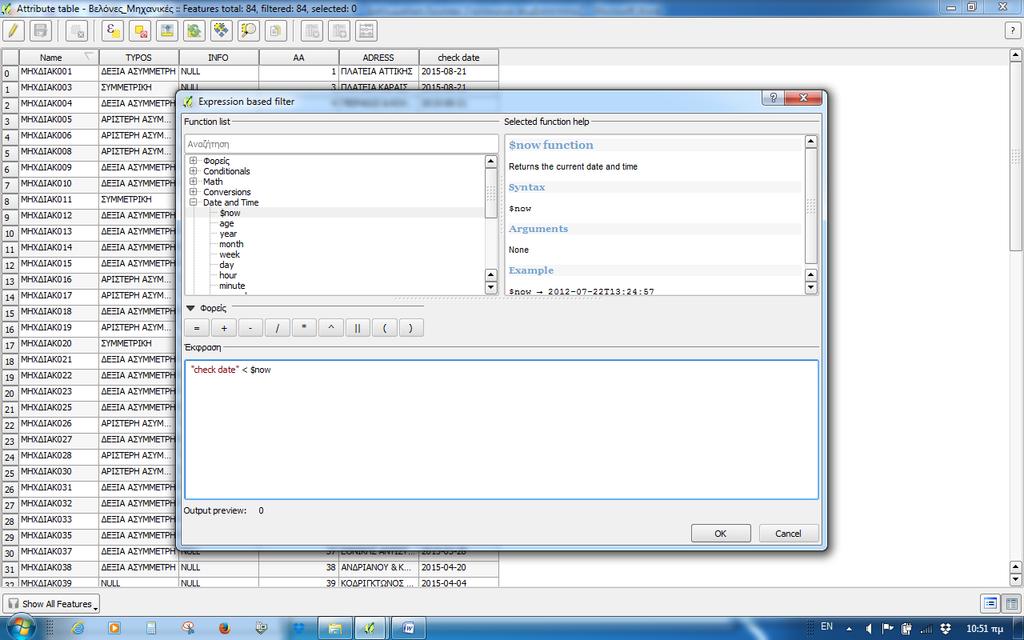This screenshot has width=1024, height=640.
Task: Select year function in list
Action: pyautogui.click(x=228, y=234)
